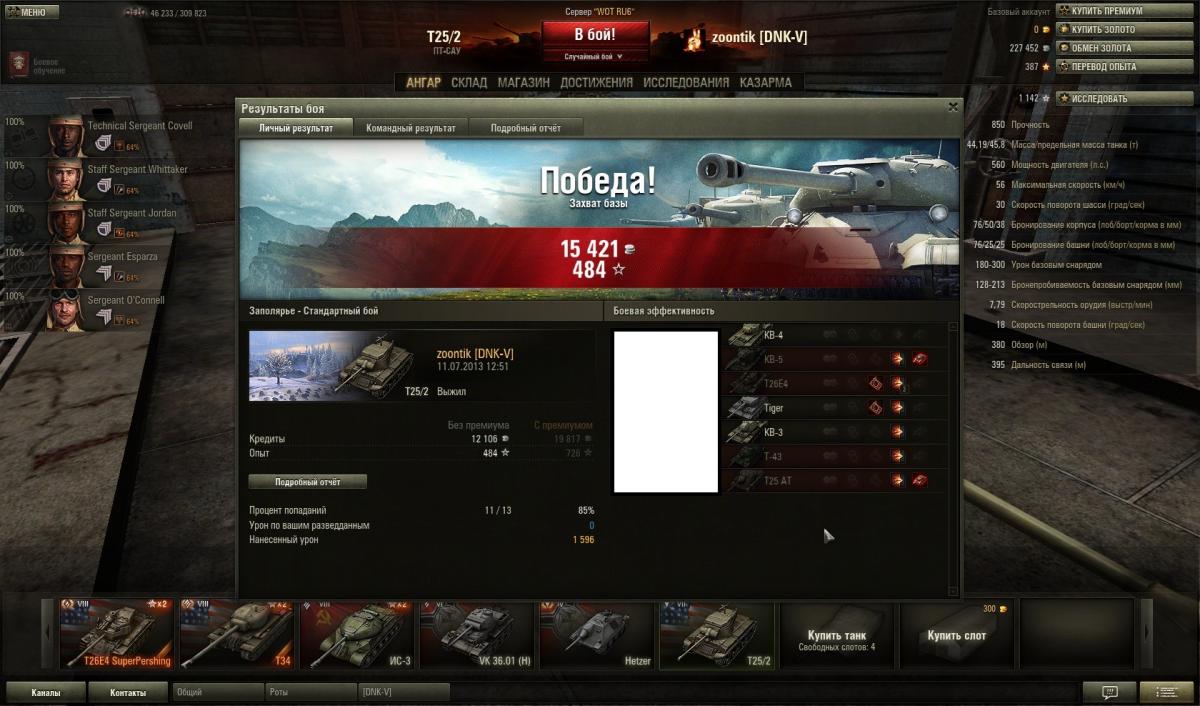1200x706 pixels.
Task: Open Sergeant O'Connell crew portrait
Action: 66,308
